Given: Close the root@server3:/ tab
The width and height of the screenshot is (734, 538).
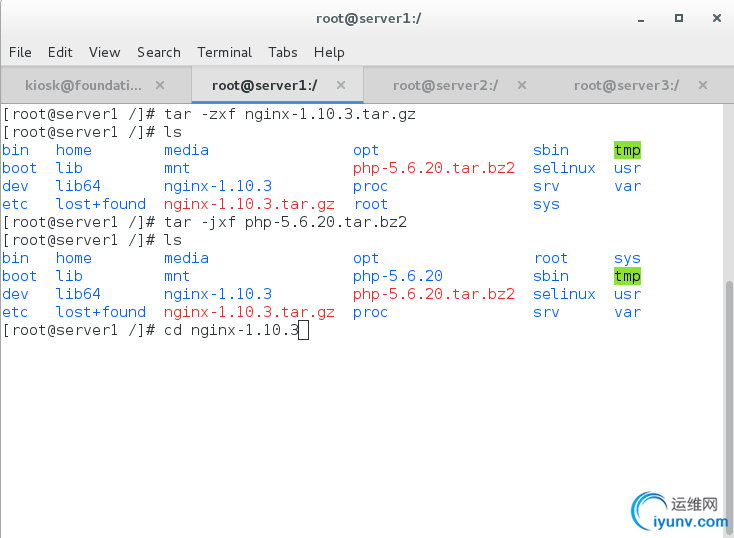Looking at the screenshot, I should [x=703, y=85].
